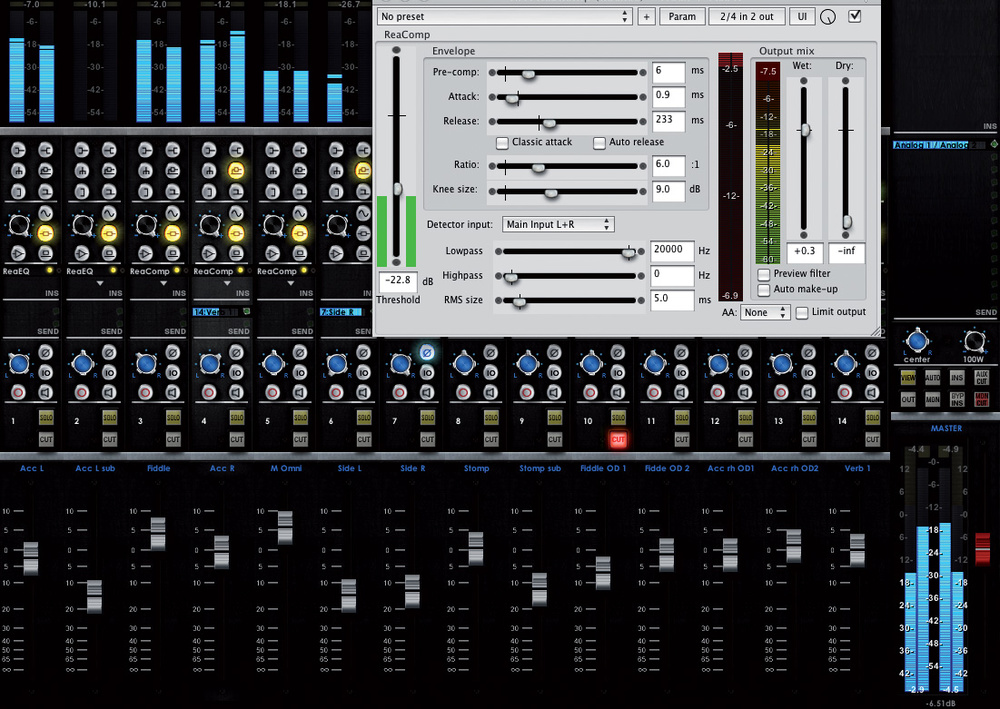Expand insert list arrow on track 4
This screenshot has height=709, width=1000.
tap(227, 283)
